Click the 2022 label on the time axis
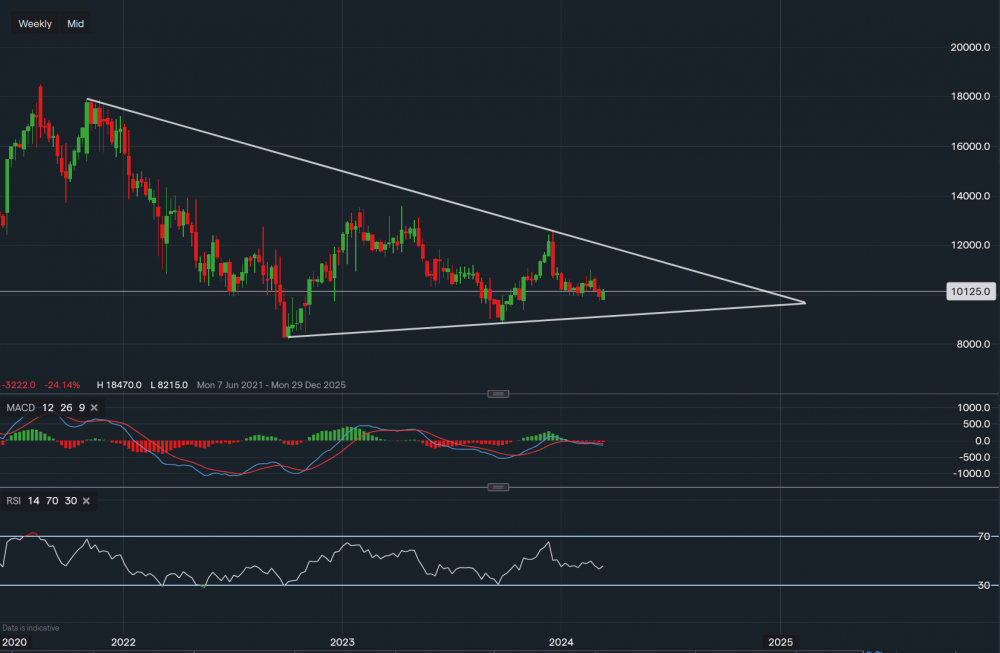The height and width of the screenshot is (653, 1000). 123,641
